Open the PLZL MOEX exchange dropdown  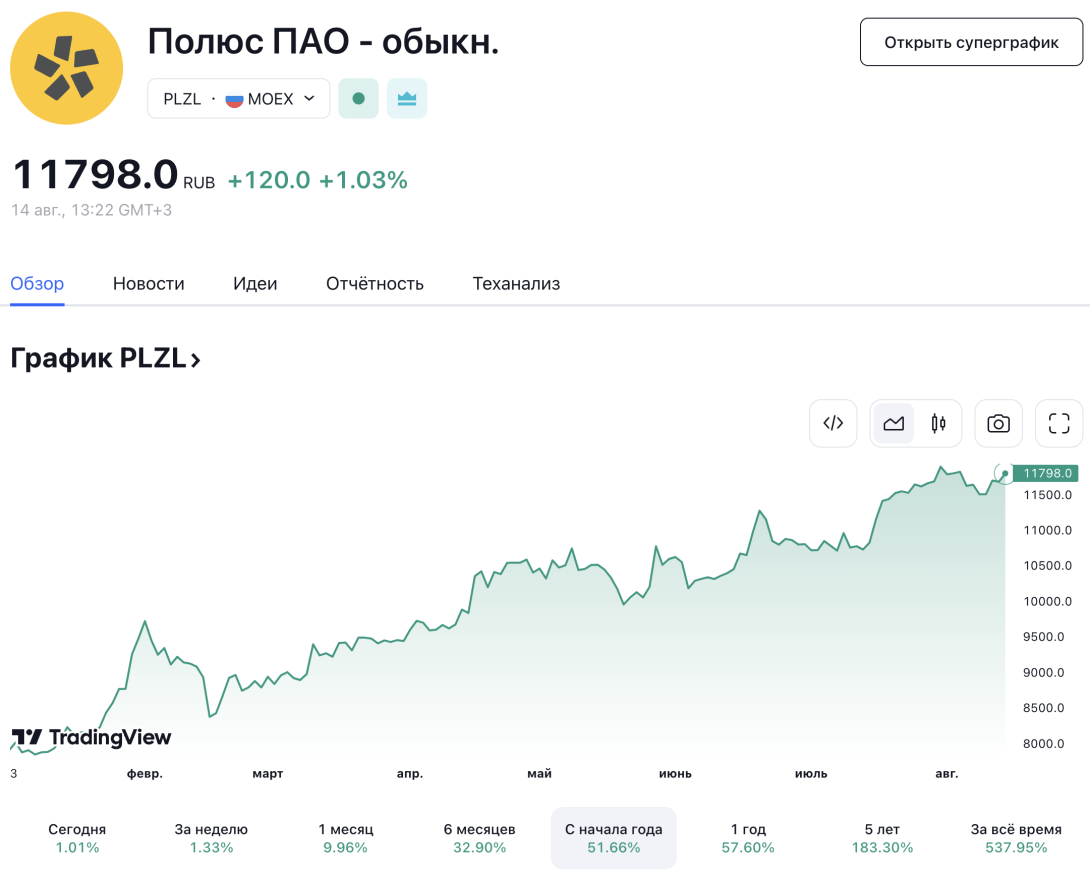click(x=238, y=99)
